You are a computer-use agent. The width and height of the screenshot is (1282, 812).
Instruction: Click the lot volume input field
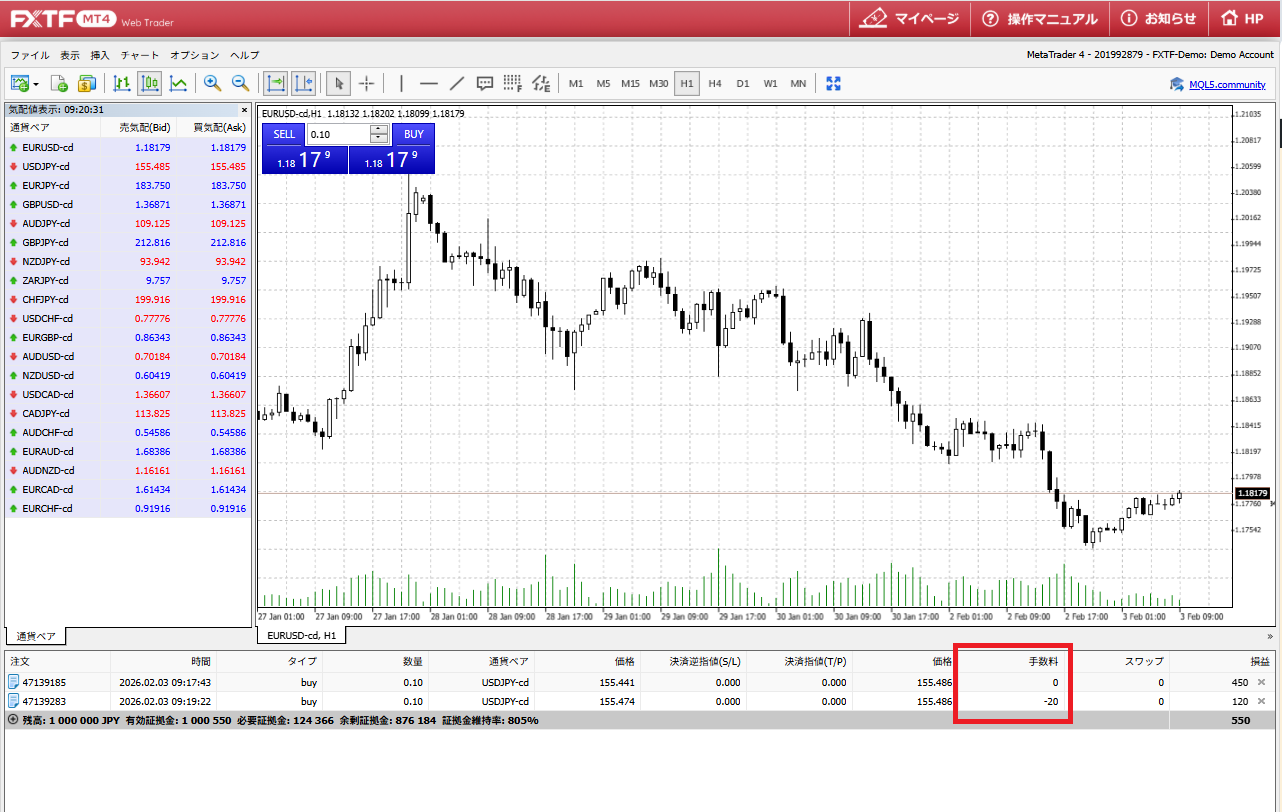[338, 134]
